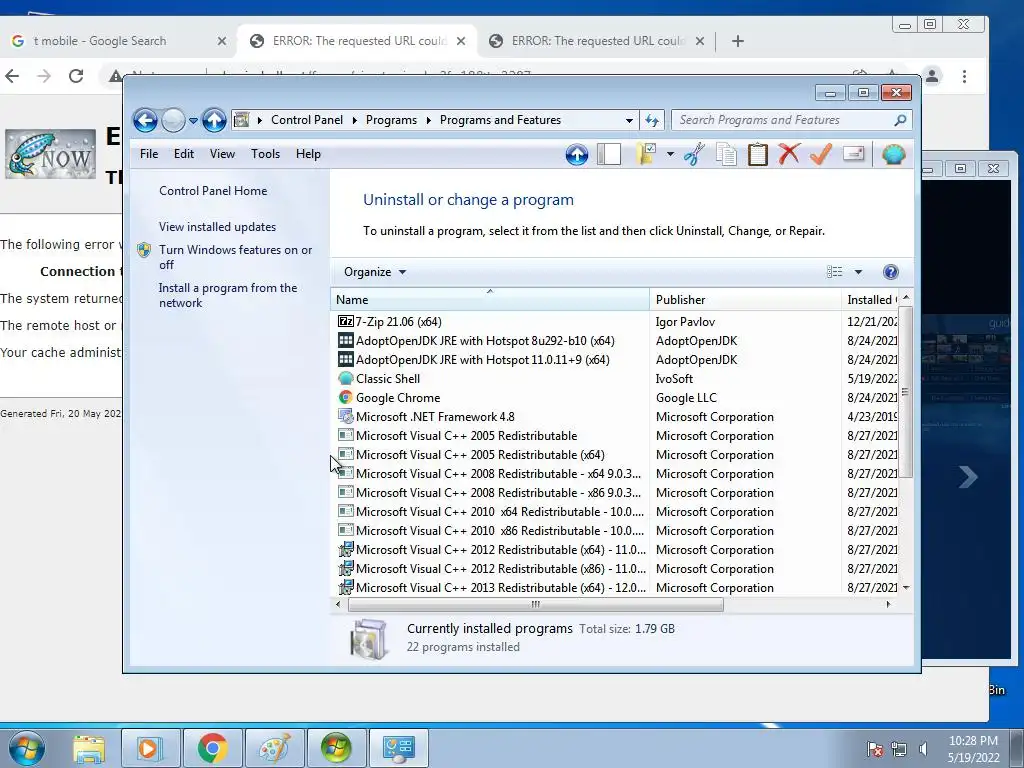Open Windows Media Player from taskbar
Screen dimensions: 1024x768
click(150, 748)
